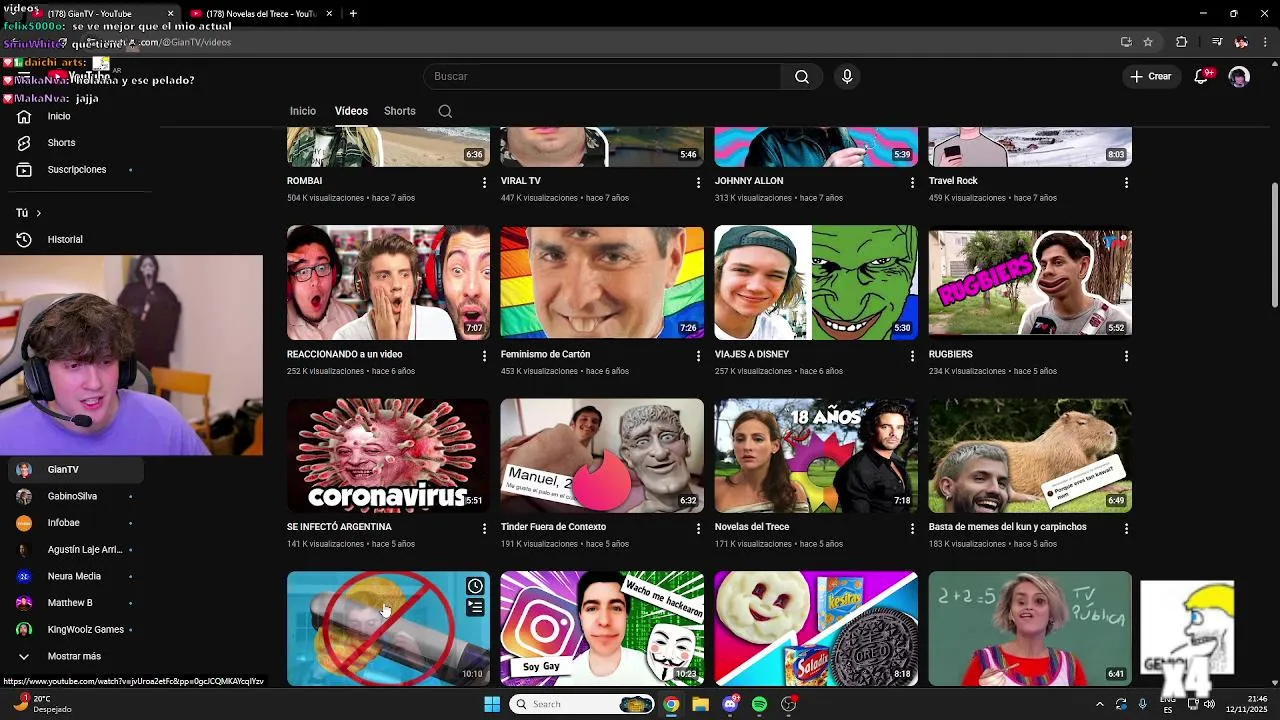Switch to the Inicio channel tab

303,111
